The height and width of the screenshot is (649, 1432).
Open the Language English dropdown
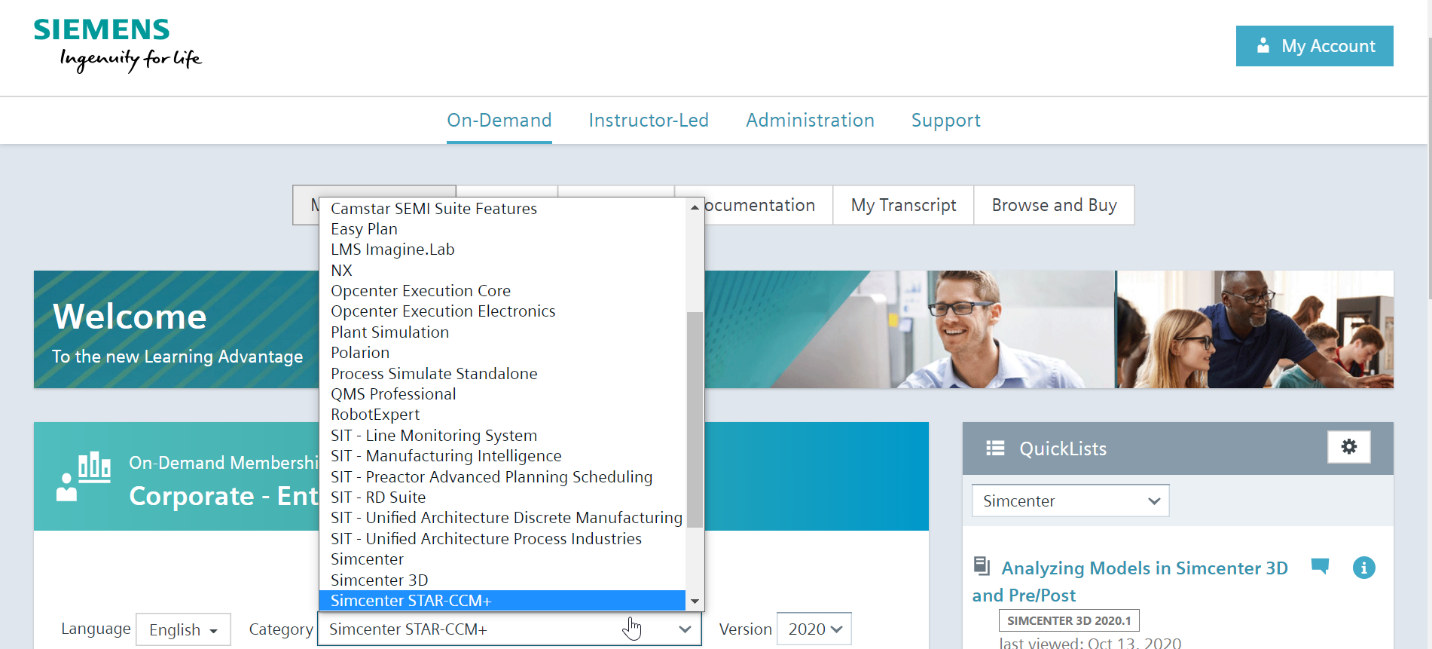[x=183, y=630]
